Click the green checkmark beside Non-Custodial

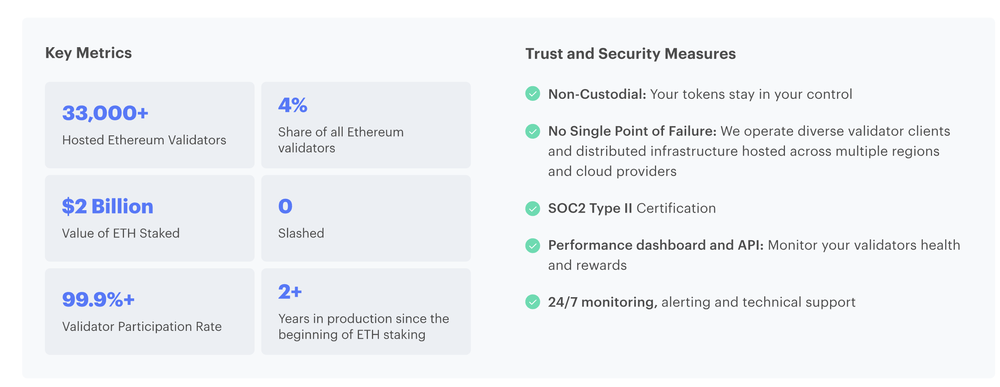533,94
